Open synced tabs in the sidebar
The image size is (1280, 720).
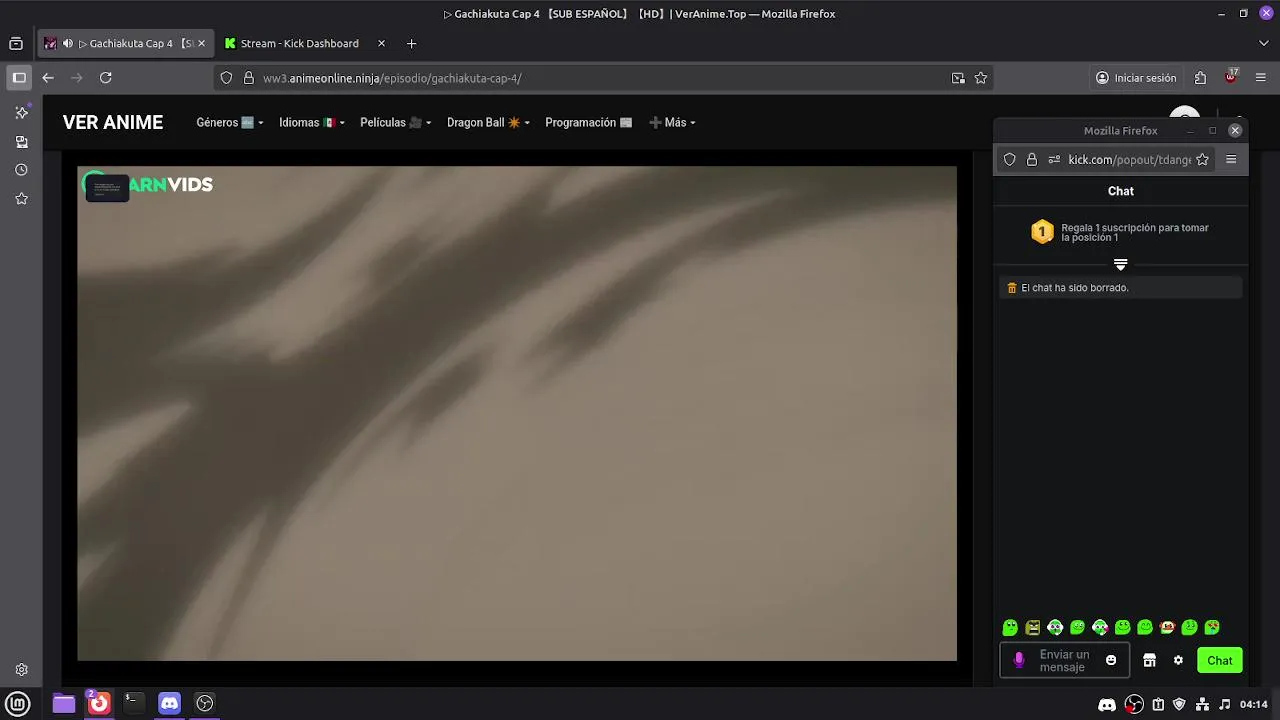pyautogui.click(x=22, y=142)
